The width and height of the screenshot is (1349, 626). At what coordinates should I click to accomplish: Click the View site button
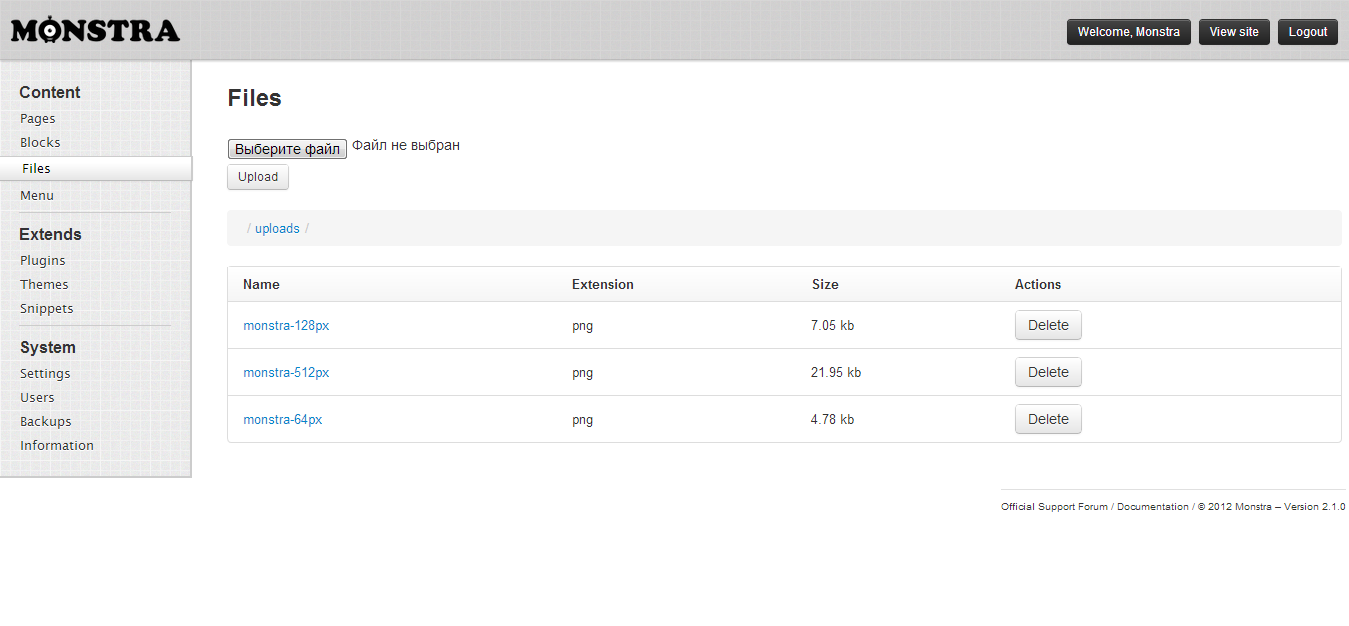[1234, 32]
